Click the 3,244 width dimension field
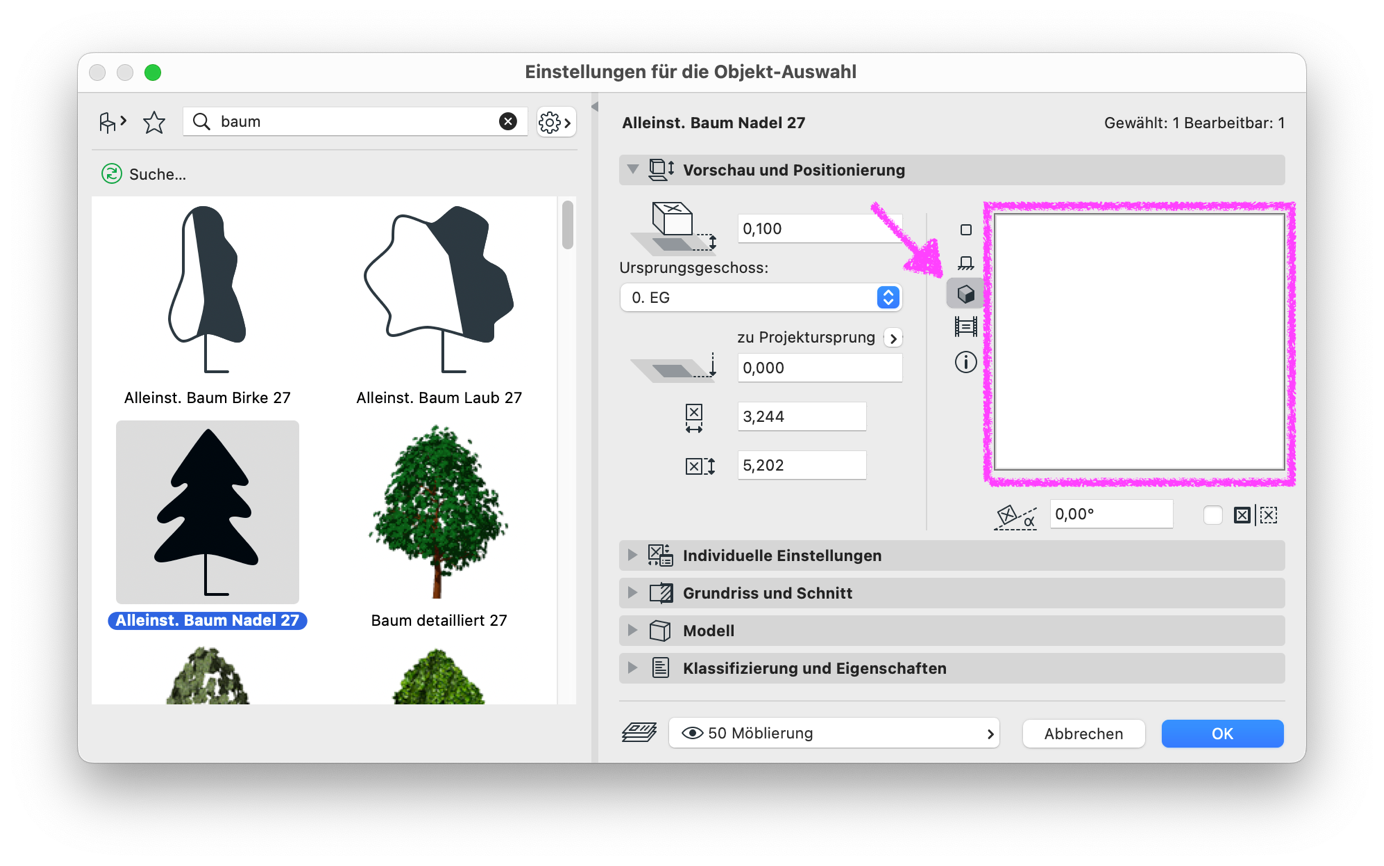This screenshot has width=1384, height=866. [x=802, y=417]
